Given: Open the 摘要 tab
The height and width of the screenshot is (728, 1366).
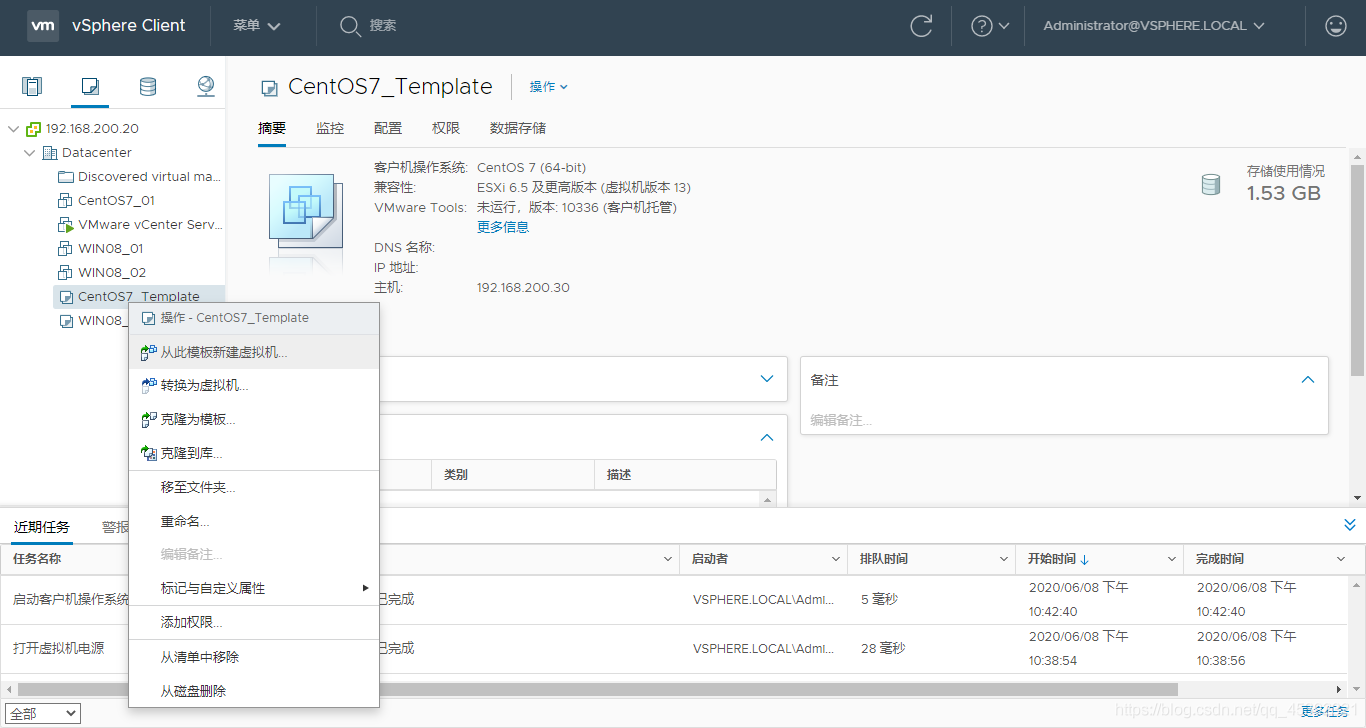Looking at the screenshot, I should (x=272, y=128).
